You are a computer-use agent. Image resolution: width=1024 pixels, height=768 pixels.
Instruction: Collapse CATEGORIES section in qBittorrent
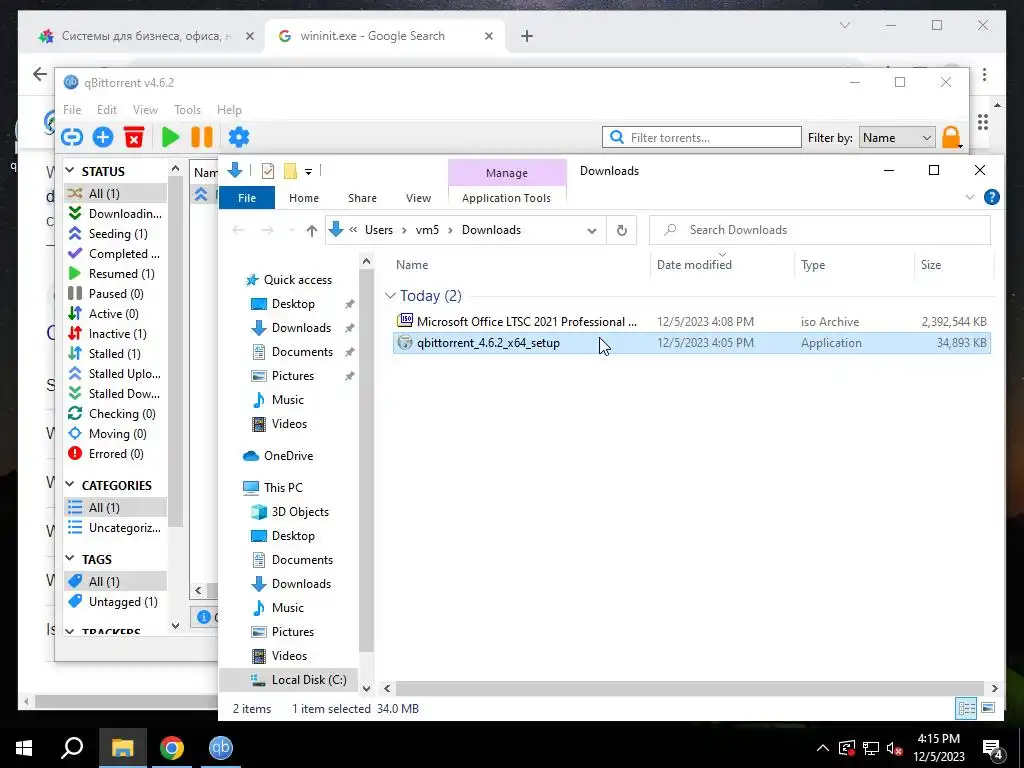(70, 485)
